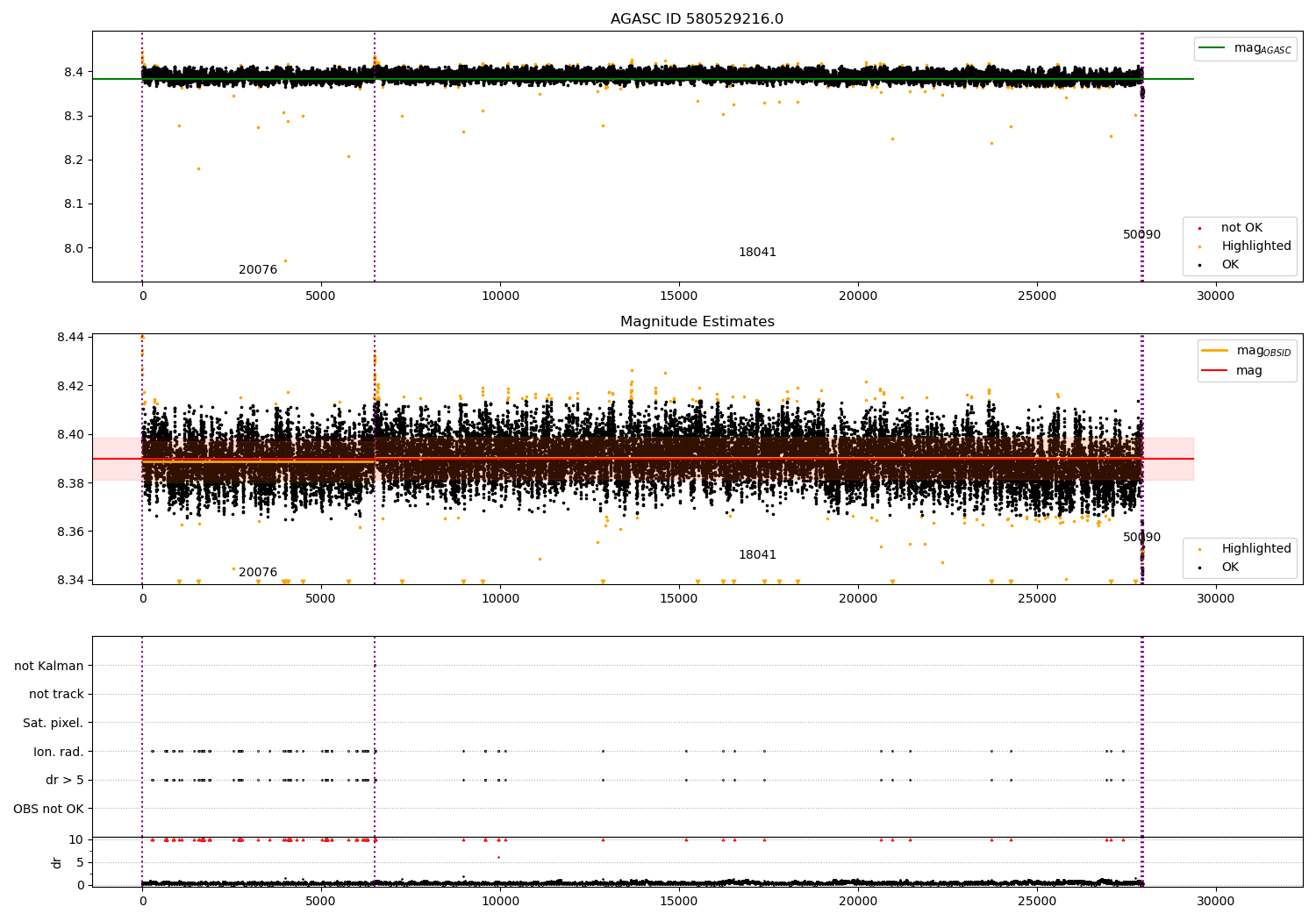Click the "8.36" y-tick label
1316x921 pixels.
coord(71,532)
